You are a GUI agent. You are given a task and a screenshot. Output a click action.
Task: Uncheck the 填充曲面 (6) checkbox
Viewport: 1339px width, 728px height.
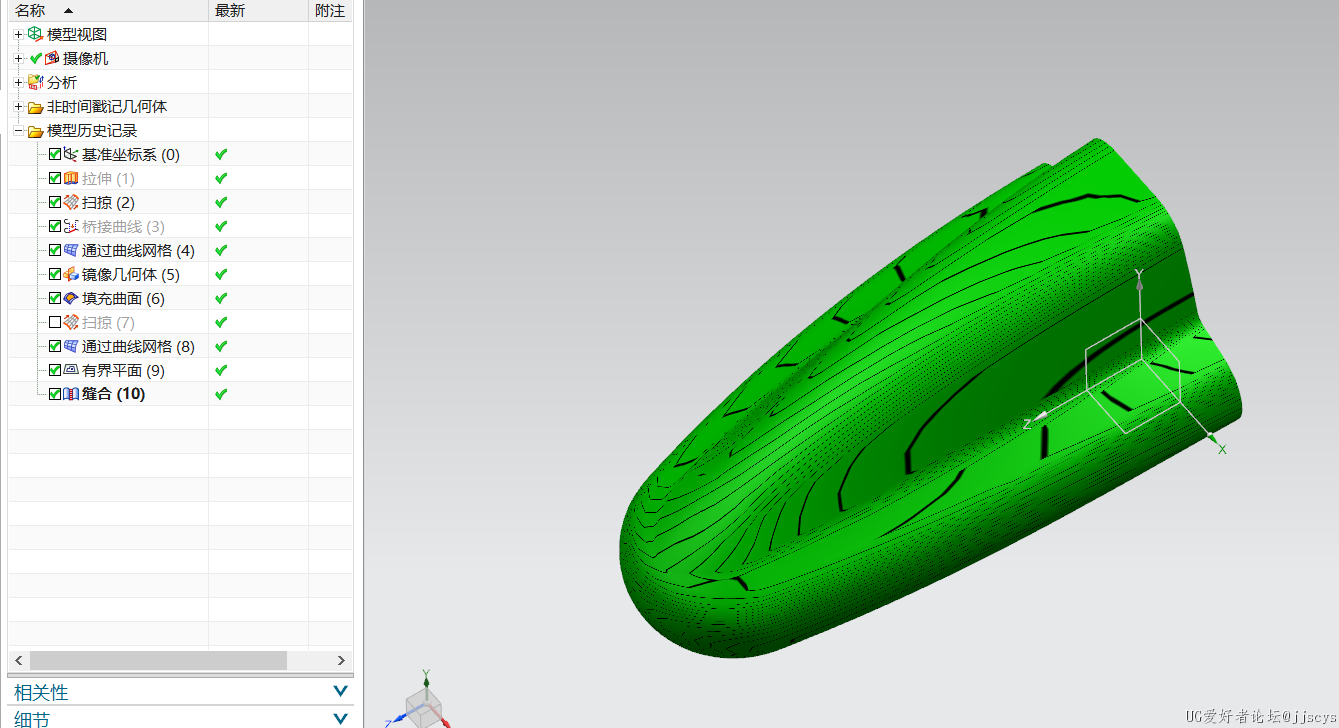[55, 298]
